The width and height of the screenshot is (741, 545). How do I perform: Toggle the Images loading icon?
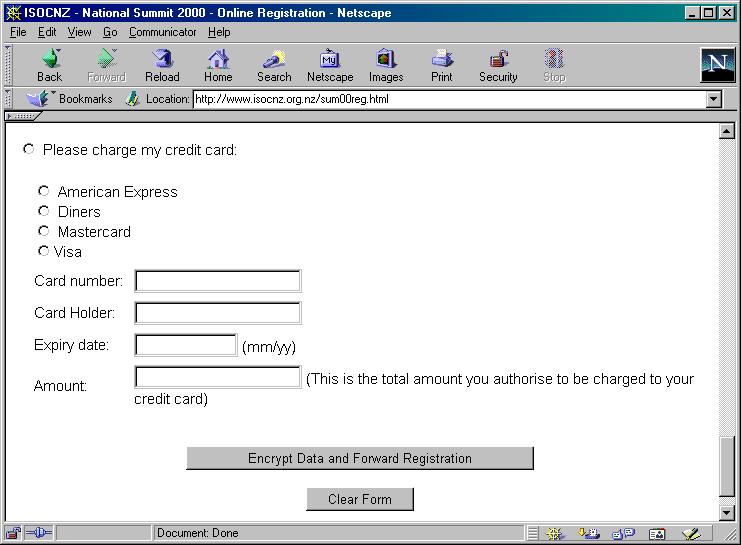tap(386, 65)
